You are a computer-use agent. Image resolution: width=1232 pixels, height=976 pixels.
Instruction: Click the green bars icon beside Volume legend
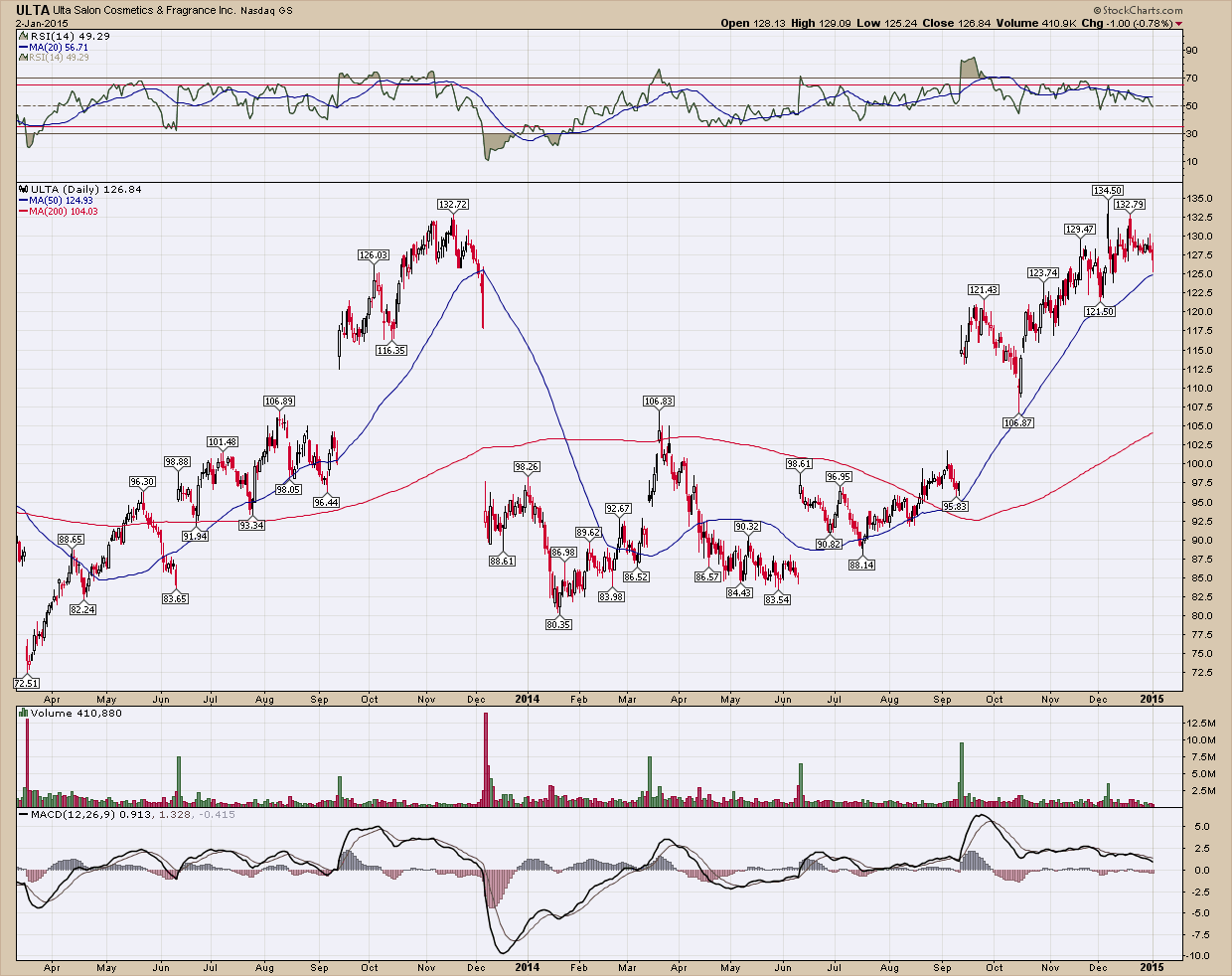tap(24, 713)
